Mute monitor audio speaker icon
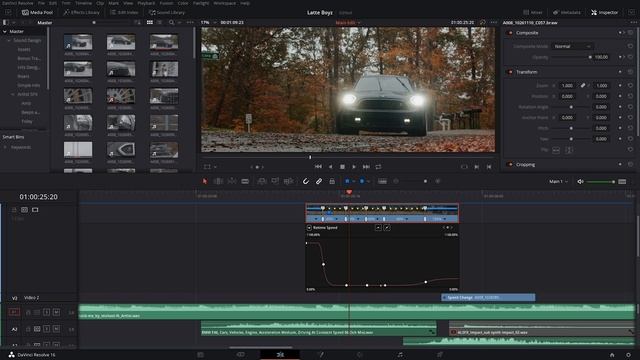This screenshot has width=640, height=360. (580, 181)
